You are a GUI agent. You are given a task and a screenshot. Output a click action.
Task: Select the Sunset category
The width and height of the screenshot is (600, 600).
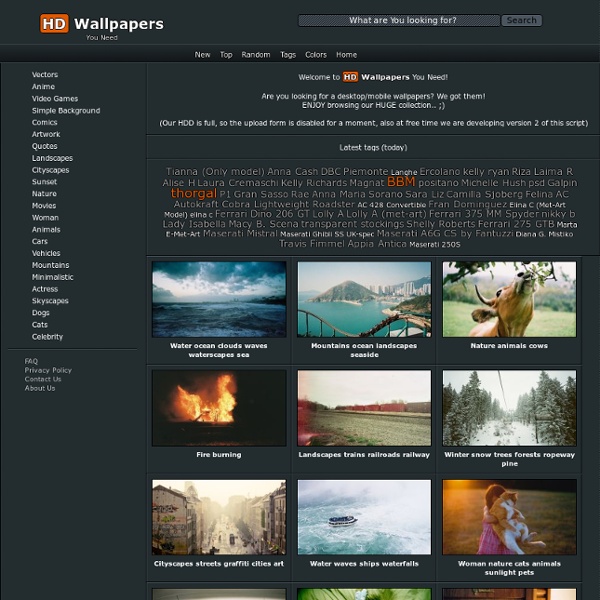click(x=44, y=182)
